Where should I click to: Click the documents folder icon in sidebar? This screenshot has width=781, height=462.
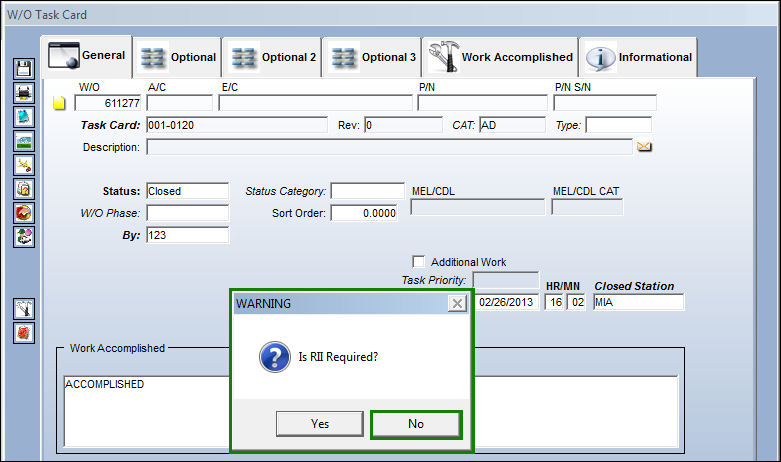coord(24,189)
